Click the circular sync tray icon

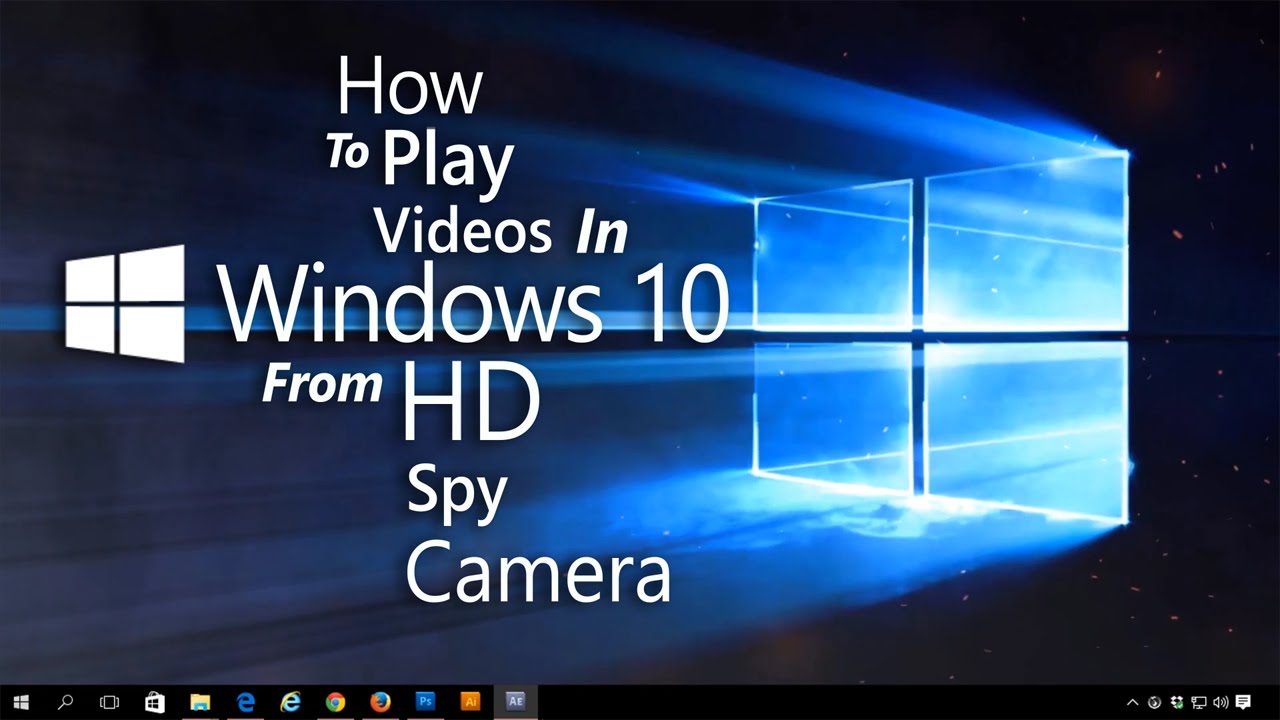coord(1156,702)
